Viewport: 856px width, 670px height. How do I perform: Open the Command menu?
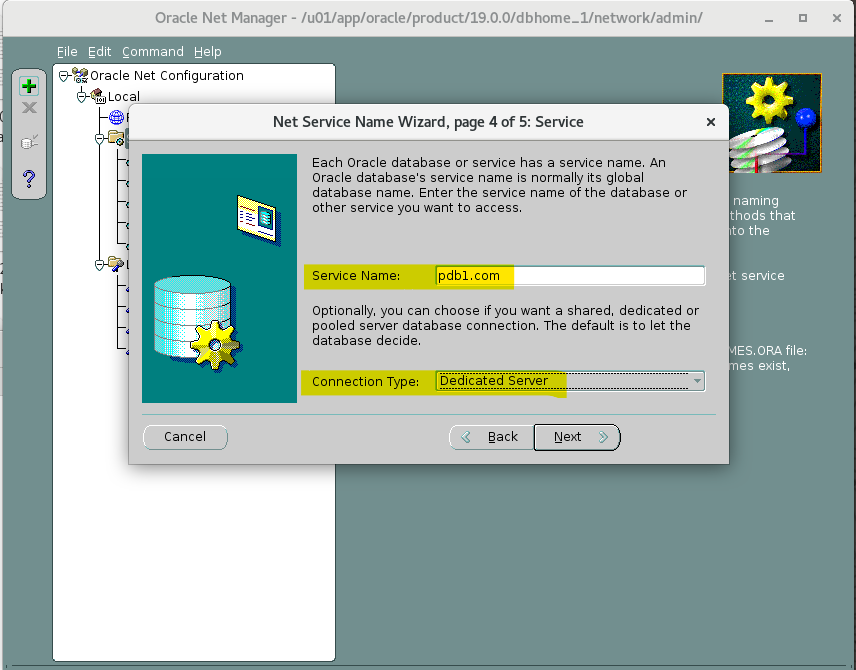(153, 51)
